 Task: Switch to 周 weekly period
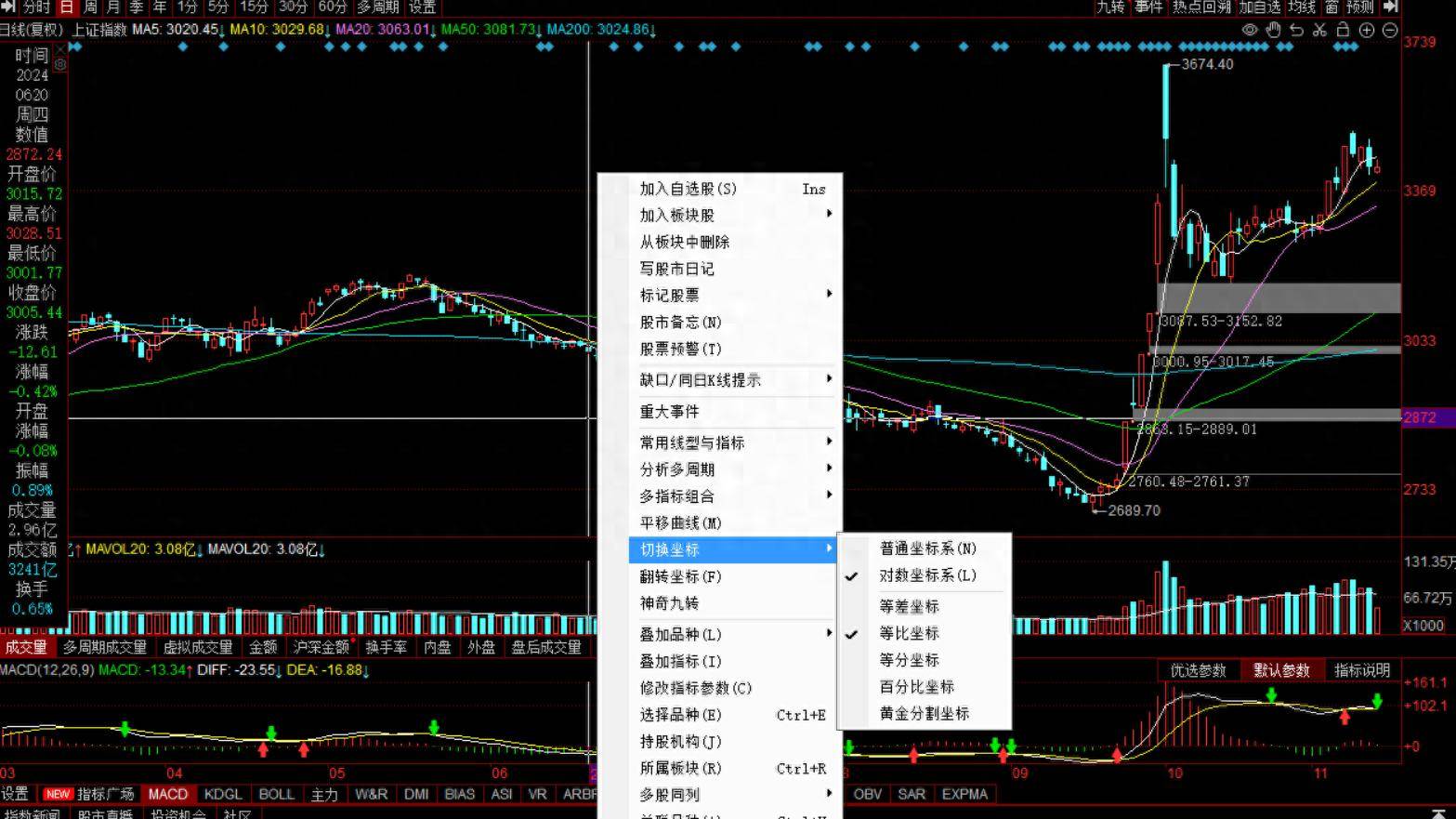coord(90,7)
